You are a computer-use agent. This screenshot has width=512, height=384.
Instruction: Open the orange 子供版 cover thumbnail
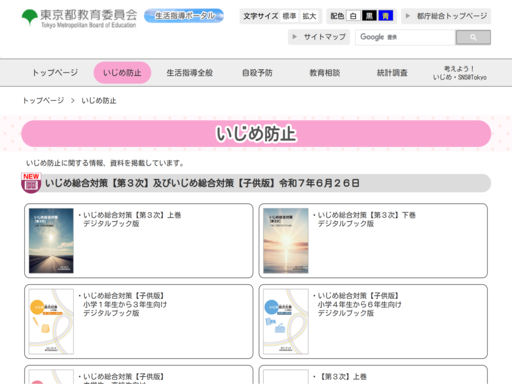pos(51,322)
